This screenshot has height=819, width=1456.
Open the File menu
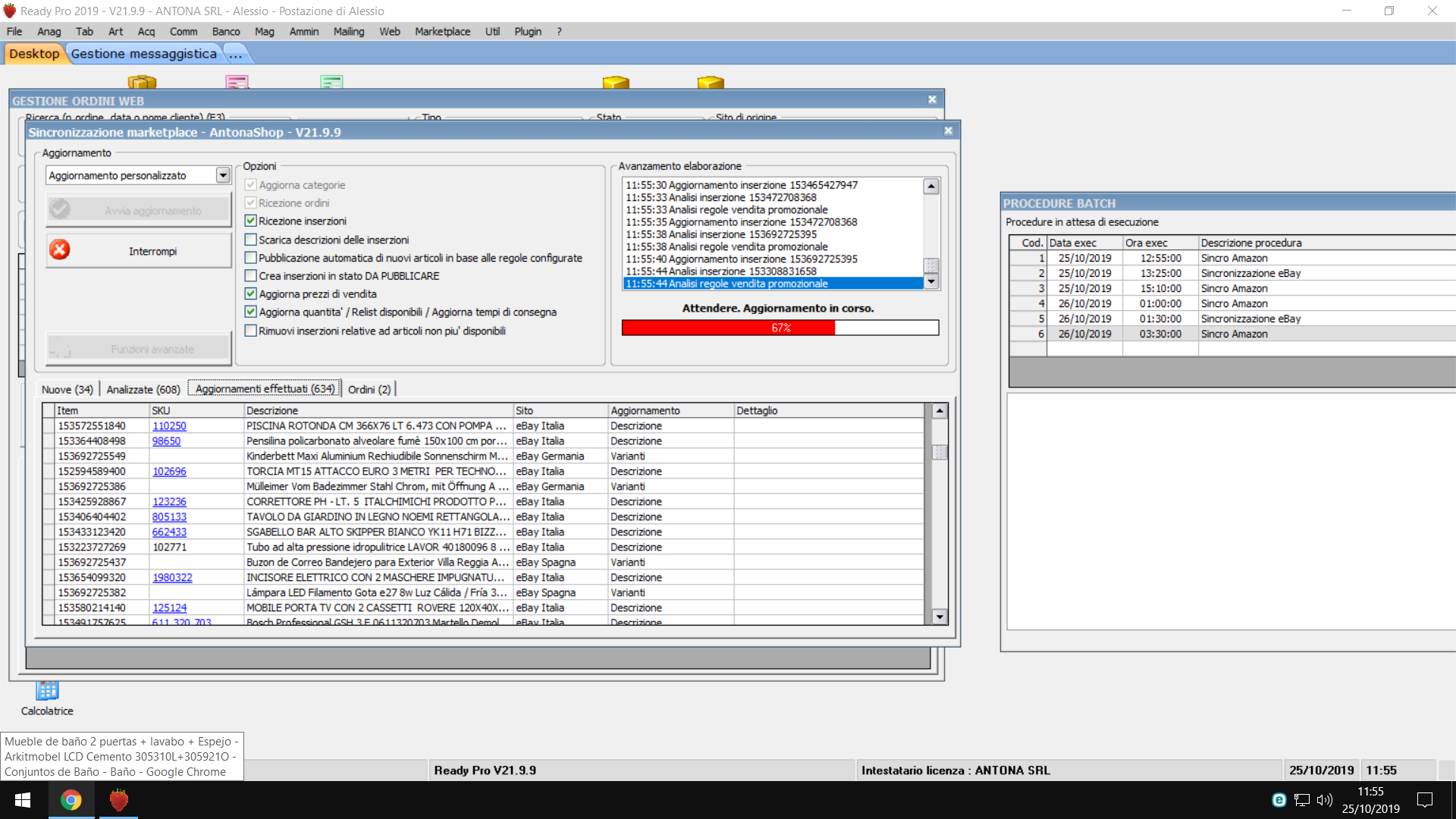[14, 31]
